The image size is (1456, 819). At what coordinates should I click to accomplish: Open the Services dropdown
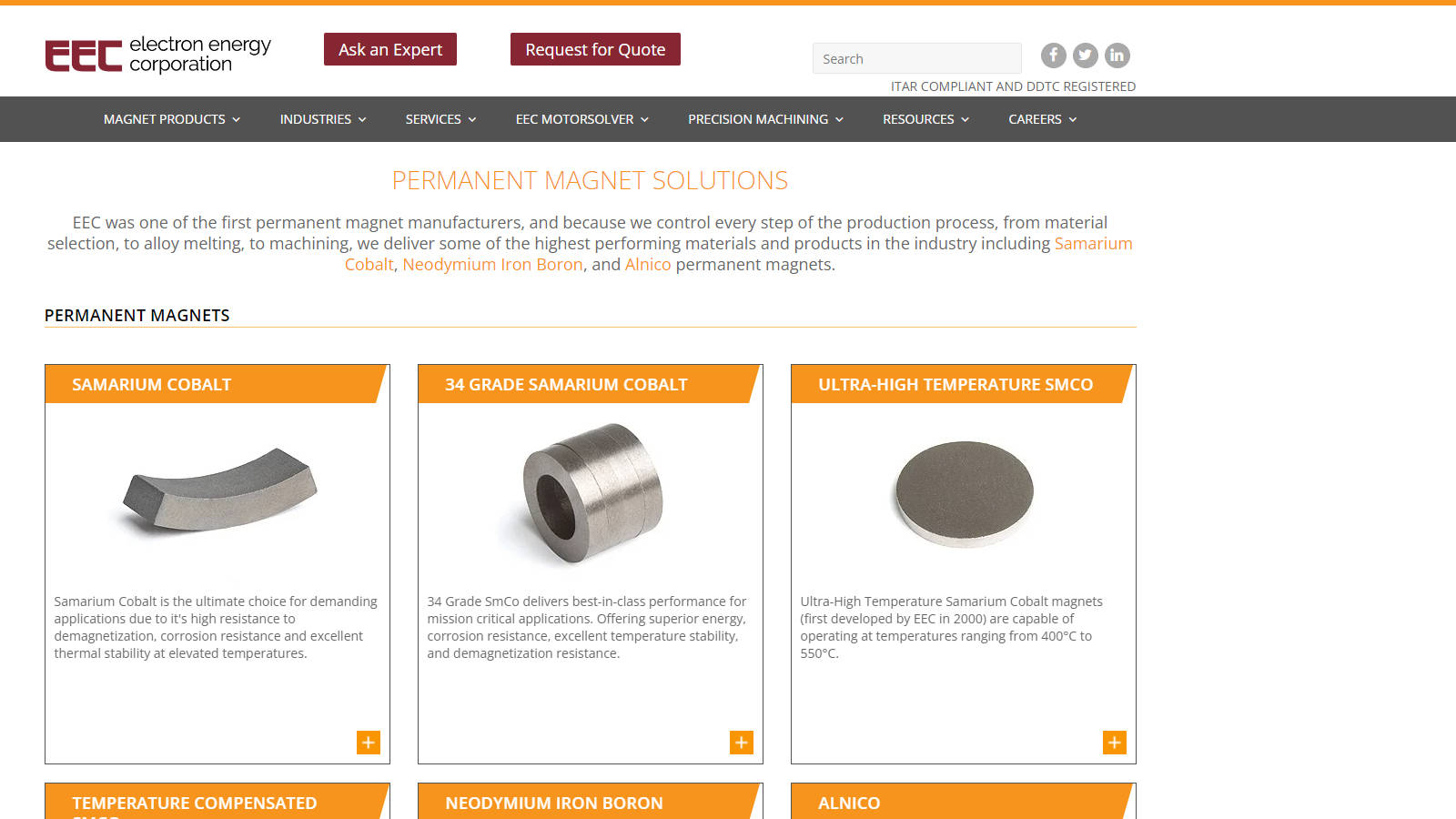(440, 119)
